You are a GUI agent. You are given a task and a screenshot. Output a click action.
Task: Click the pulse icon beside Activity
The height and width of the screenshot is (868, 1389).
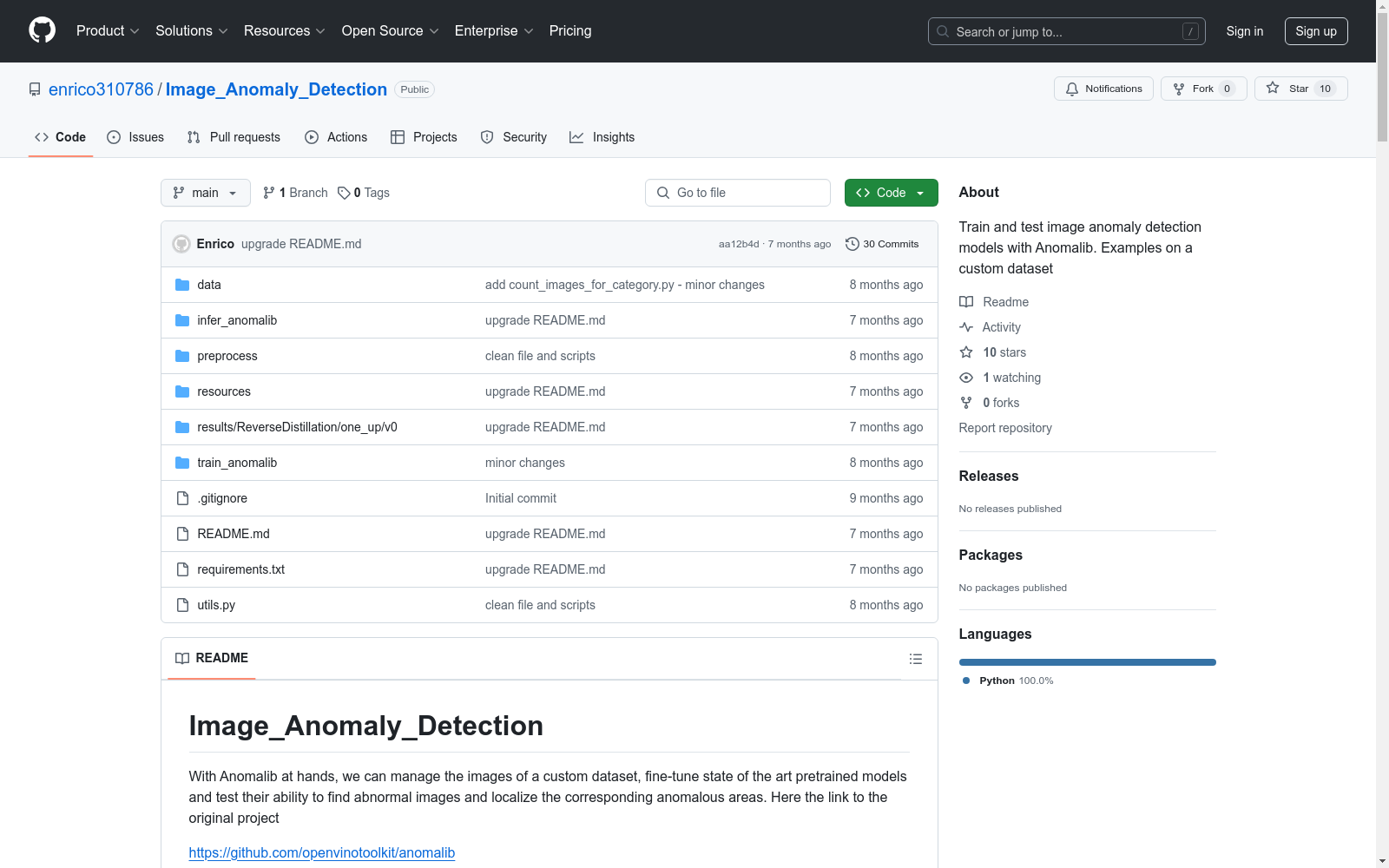tap(966, 327)
